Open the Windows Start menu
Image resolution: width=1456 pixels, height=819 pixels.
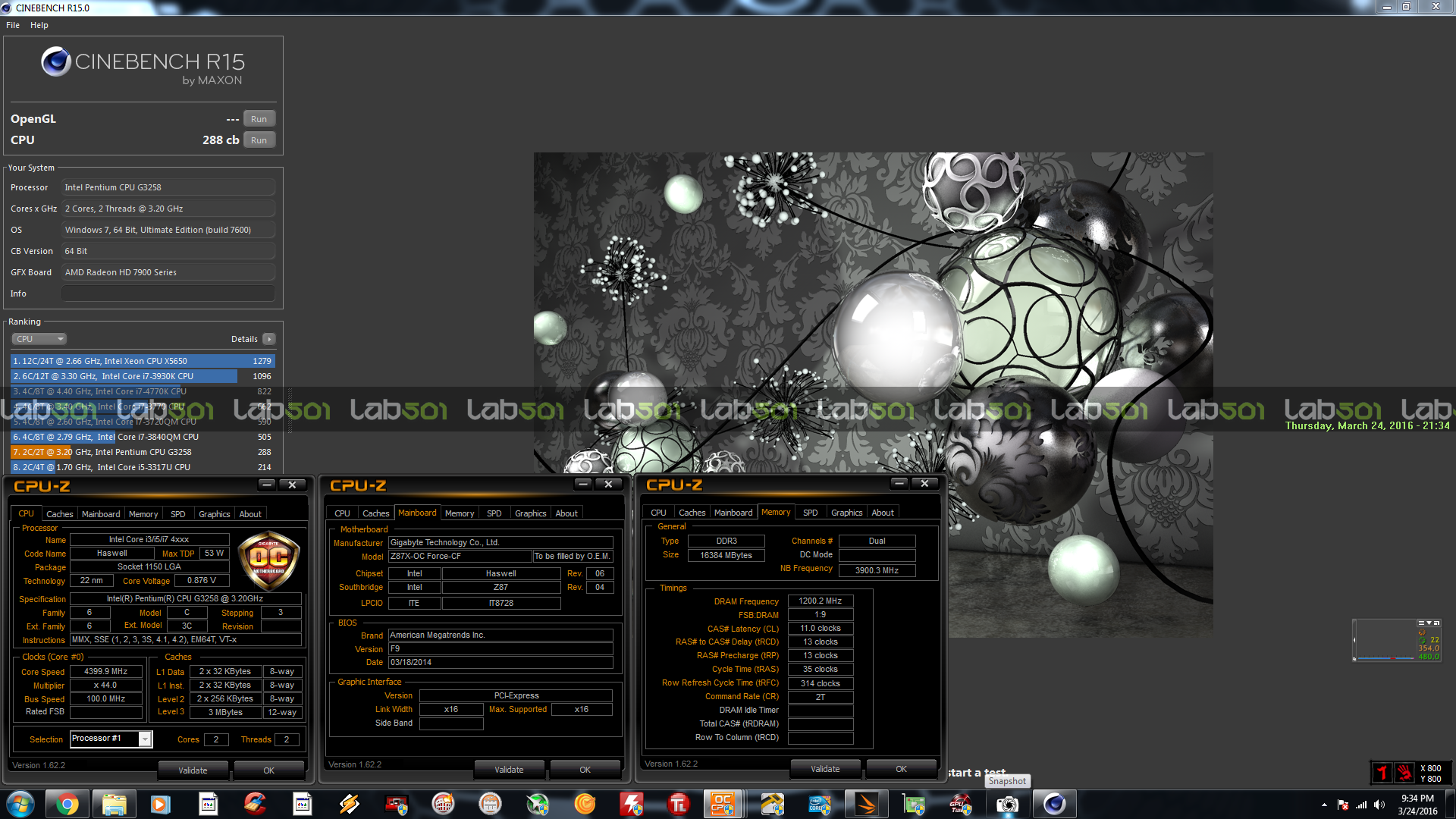pyautogui.click(x=20, y=804)
